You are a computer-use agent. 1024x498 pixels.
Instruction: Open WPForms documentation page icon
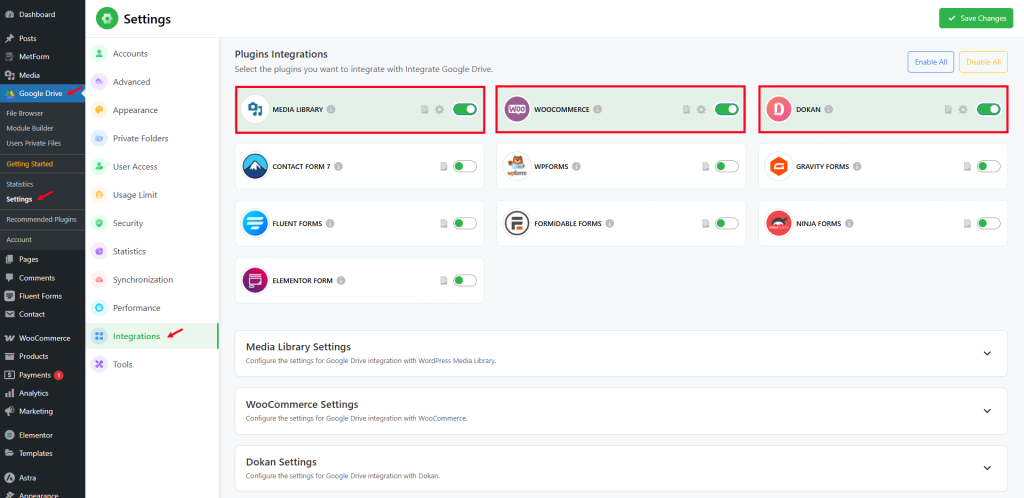click(705, 166)
